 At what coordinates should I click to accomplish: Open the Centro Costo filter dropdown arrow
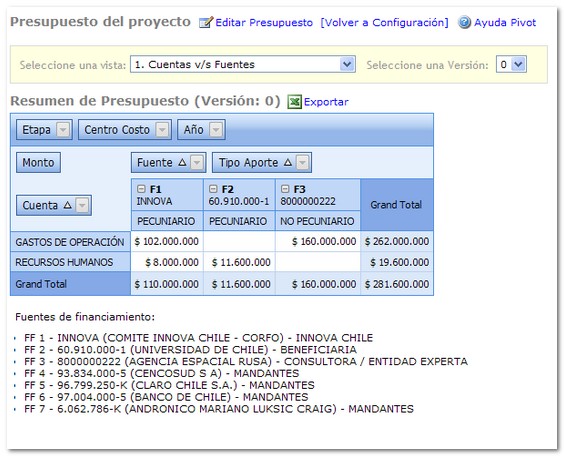162,129
